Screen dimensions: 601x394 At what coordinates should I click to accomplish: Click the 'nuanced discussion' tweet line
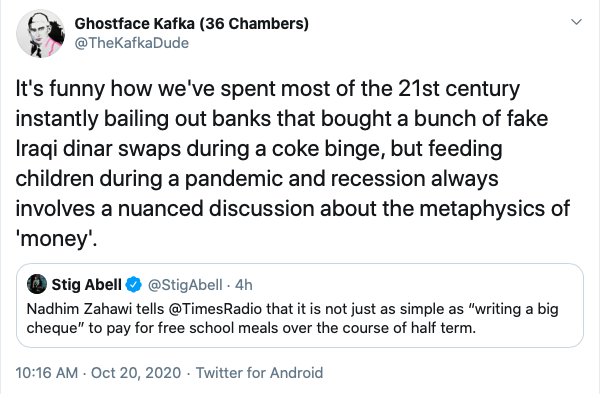(x=293, y=209)
